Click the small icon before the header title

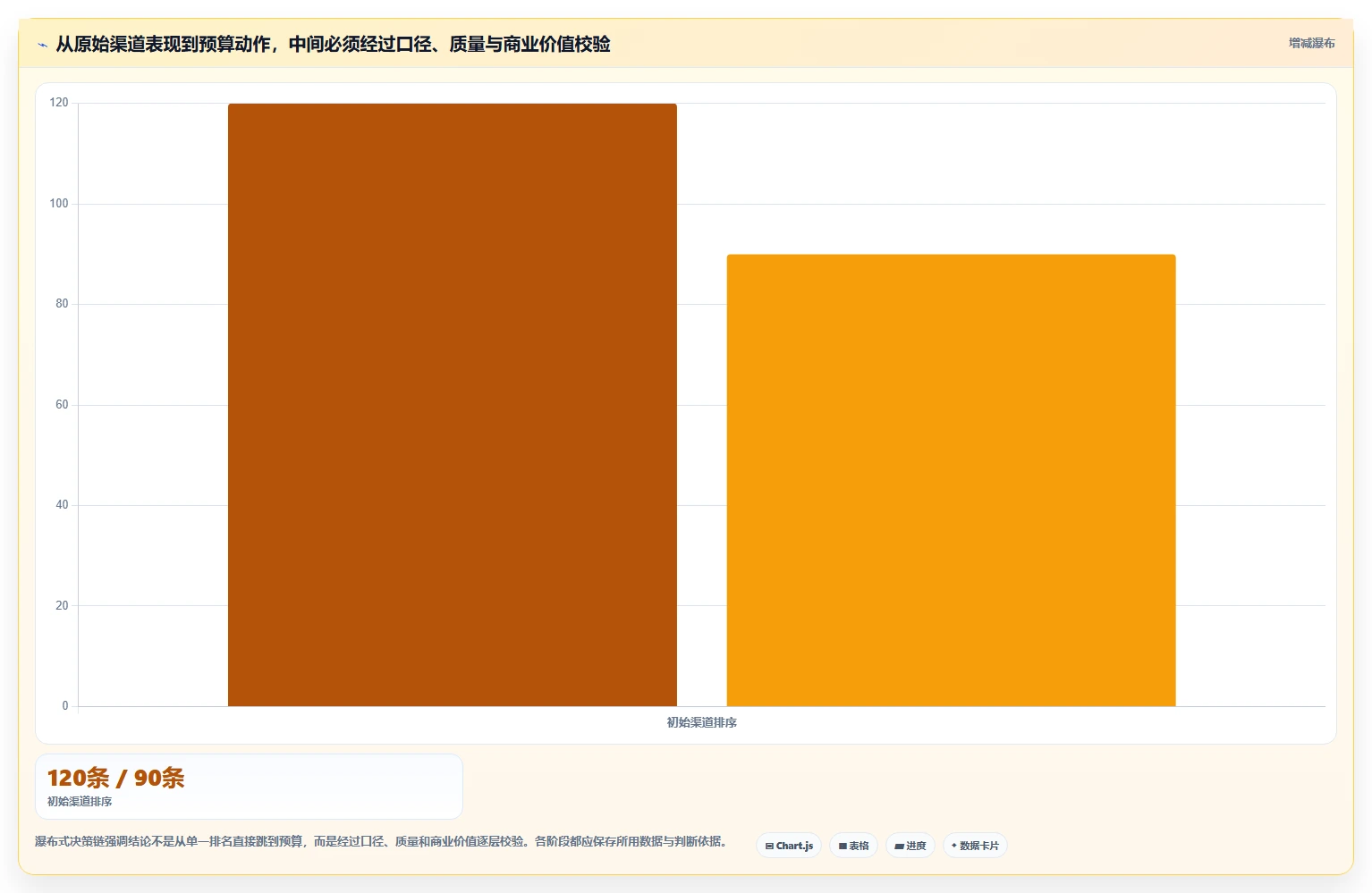click(x=42, y=45)
